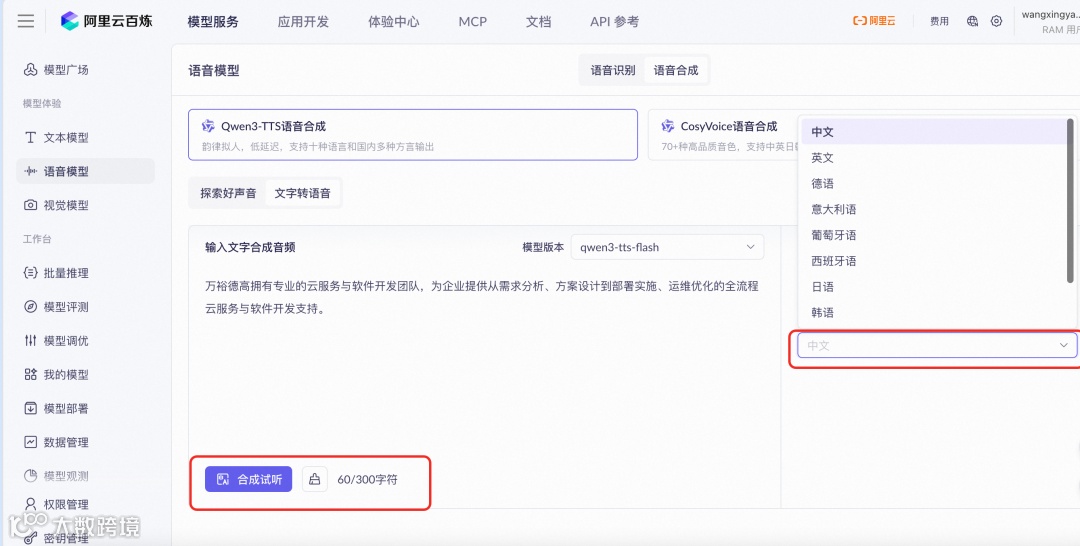Click the 语音模型 waveform icon
This screenshot has width=1080, height=546.
coord(30,171)
